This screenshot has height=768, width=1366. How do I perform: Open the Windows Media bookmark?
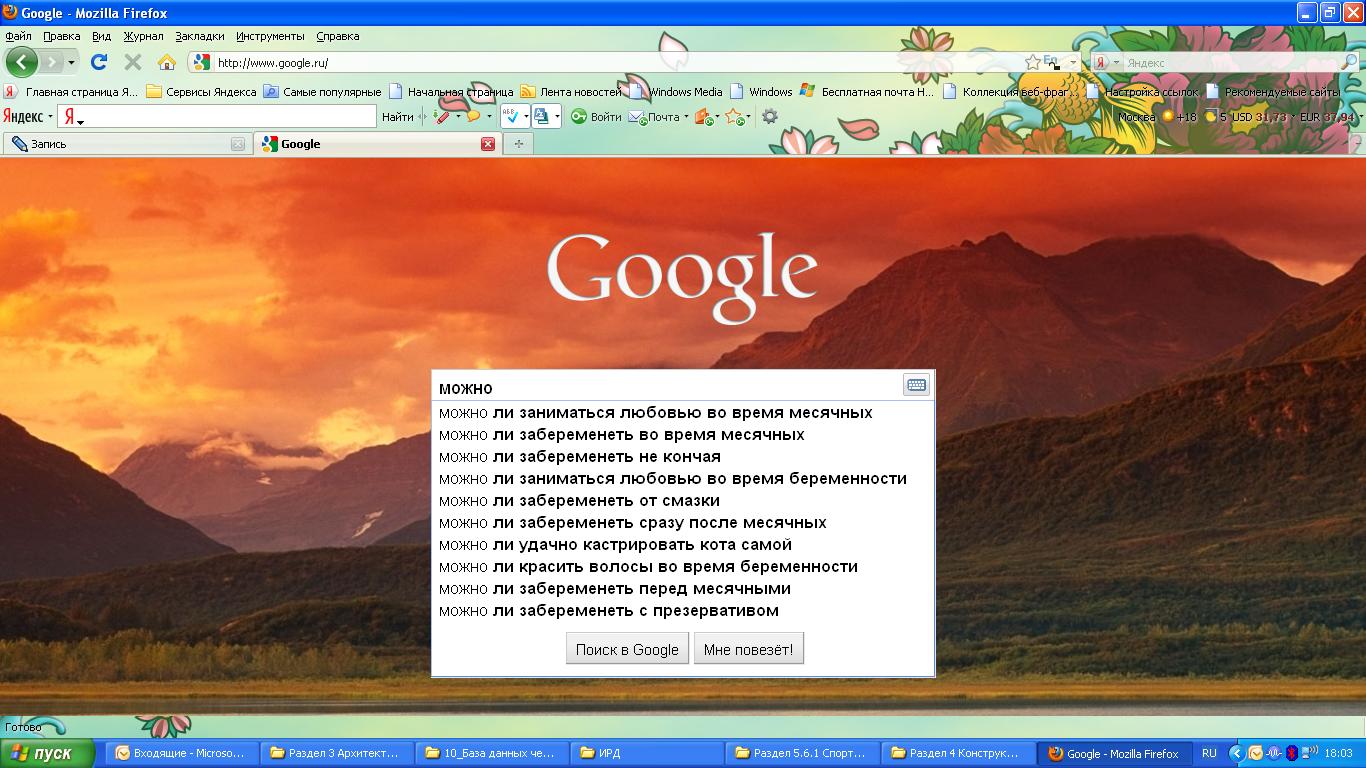676,91
